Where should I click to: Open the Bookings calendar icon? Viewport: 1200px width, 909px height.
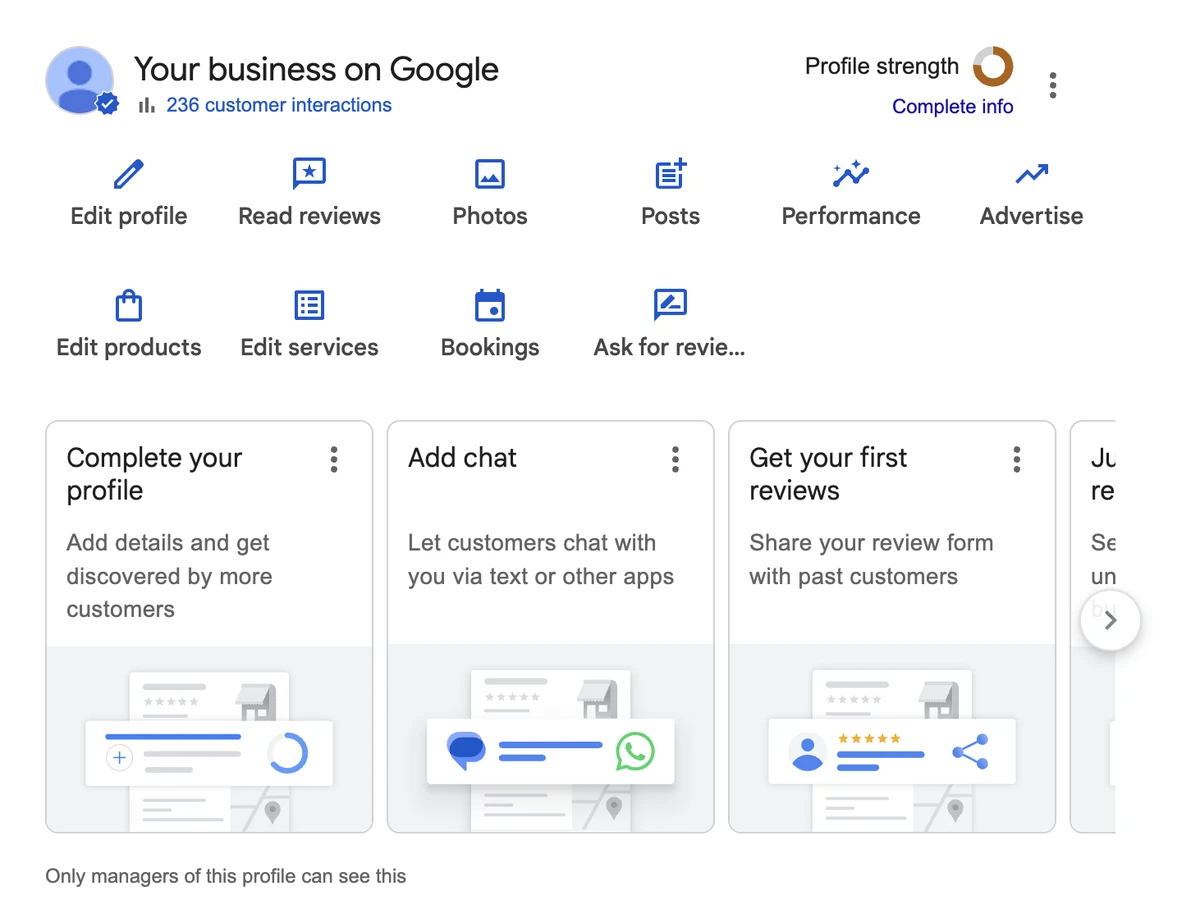[x=490, y=305]
